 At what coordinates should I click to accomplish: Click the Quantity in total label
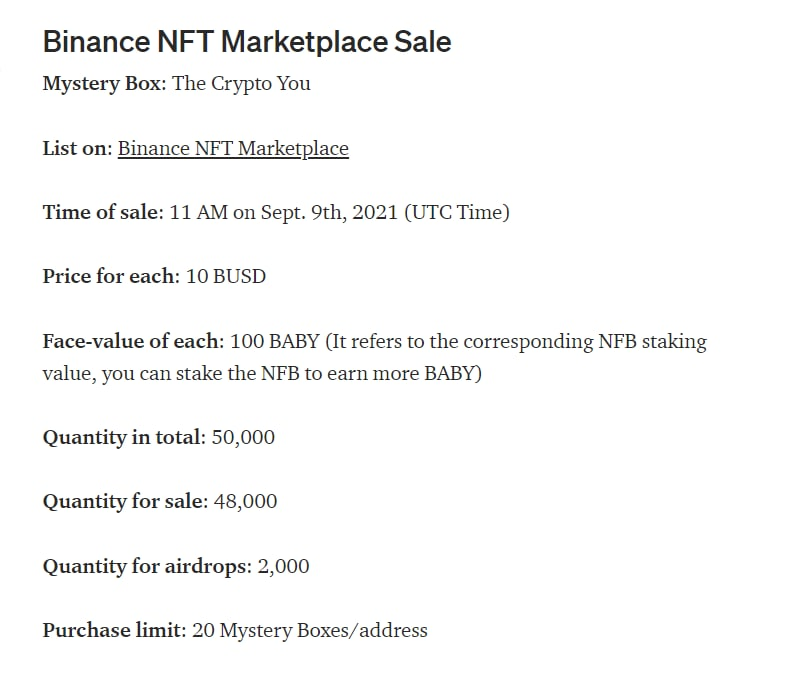[124, 437]
